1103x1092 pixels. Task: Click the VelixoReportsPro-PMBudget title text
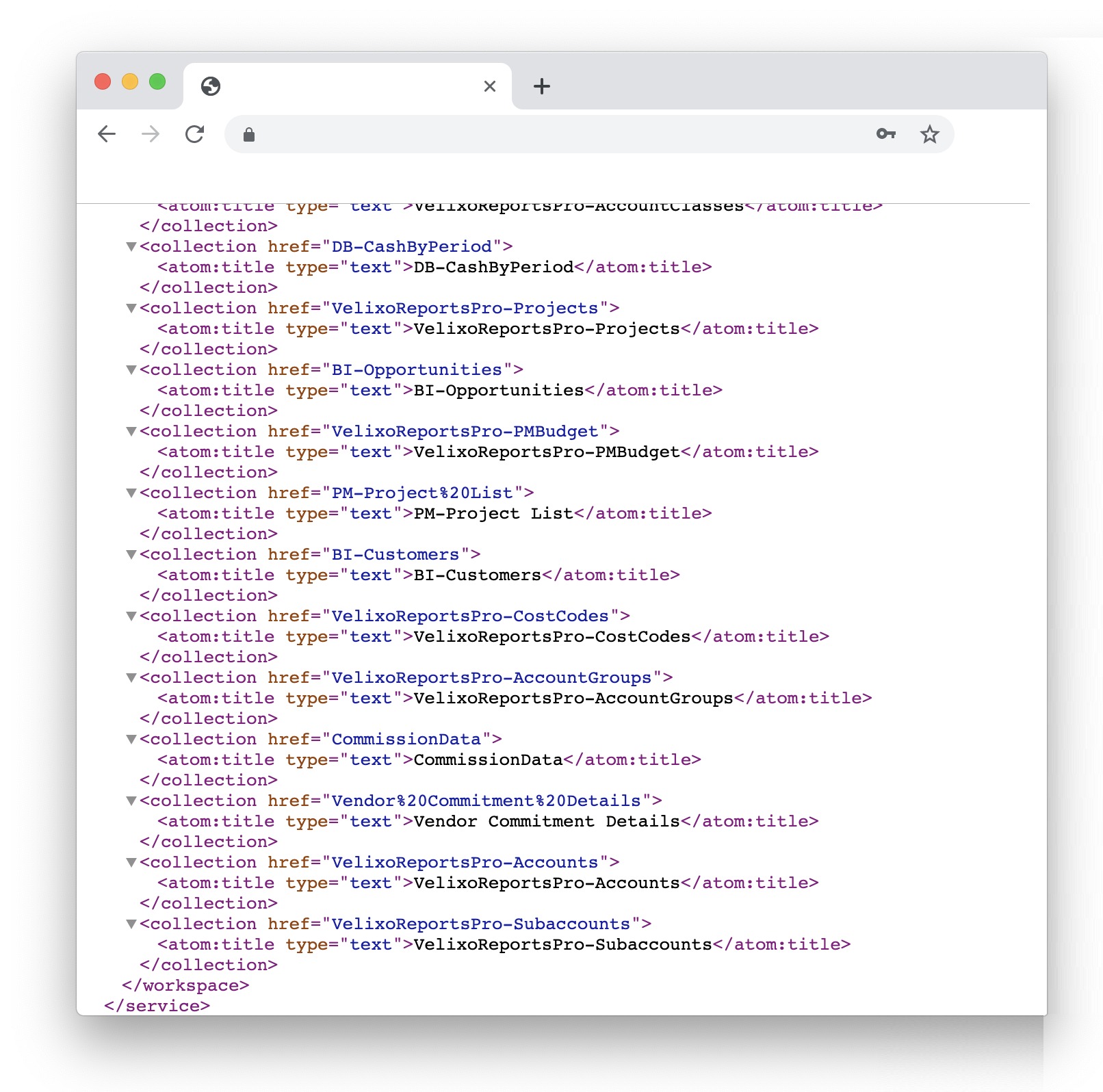click(547, 452)
